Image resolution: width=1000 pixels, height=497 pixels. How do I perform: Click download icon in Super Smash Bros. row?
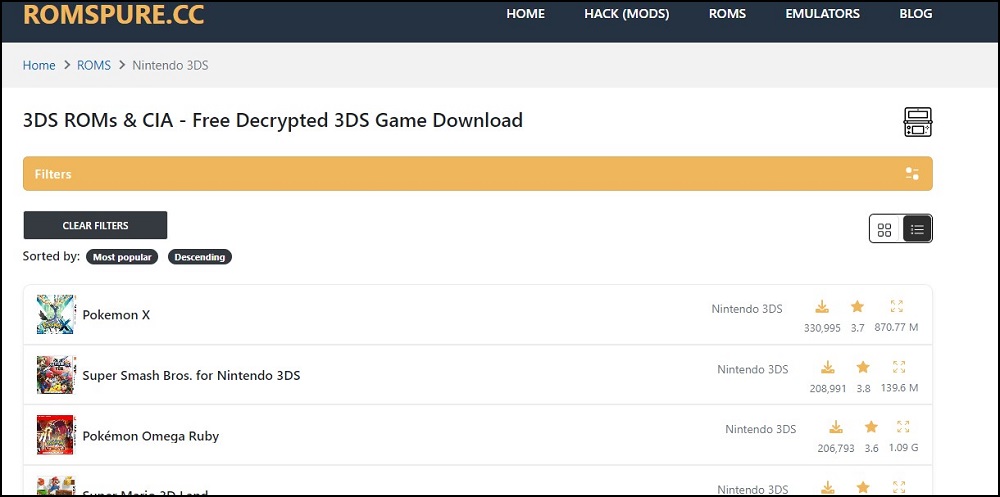point(828,367)
